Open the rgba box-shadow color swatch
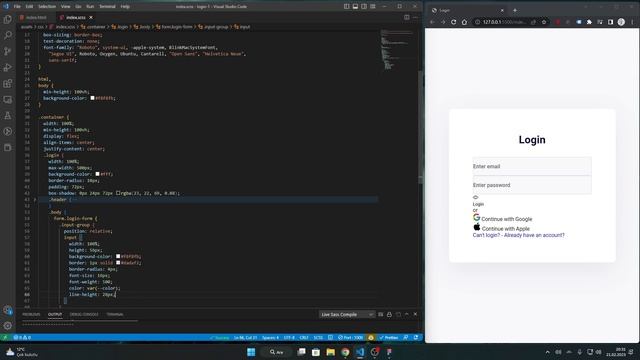640x360 pixels. coord(118,193)
